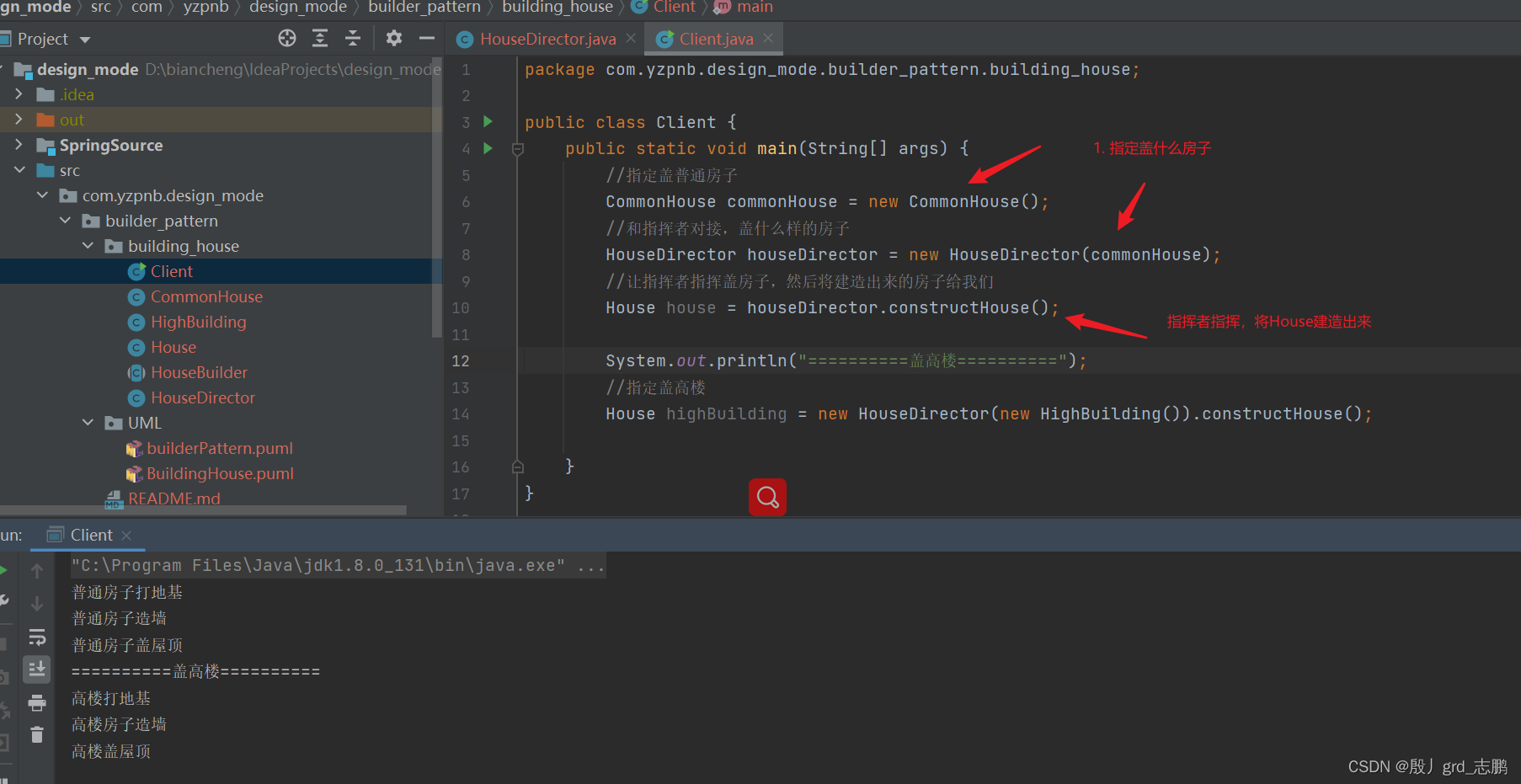Expand the out folder
1521x784 pixels.
tap(19, 120)
